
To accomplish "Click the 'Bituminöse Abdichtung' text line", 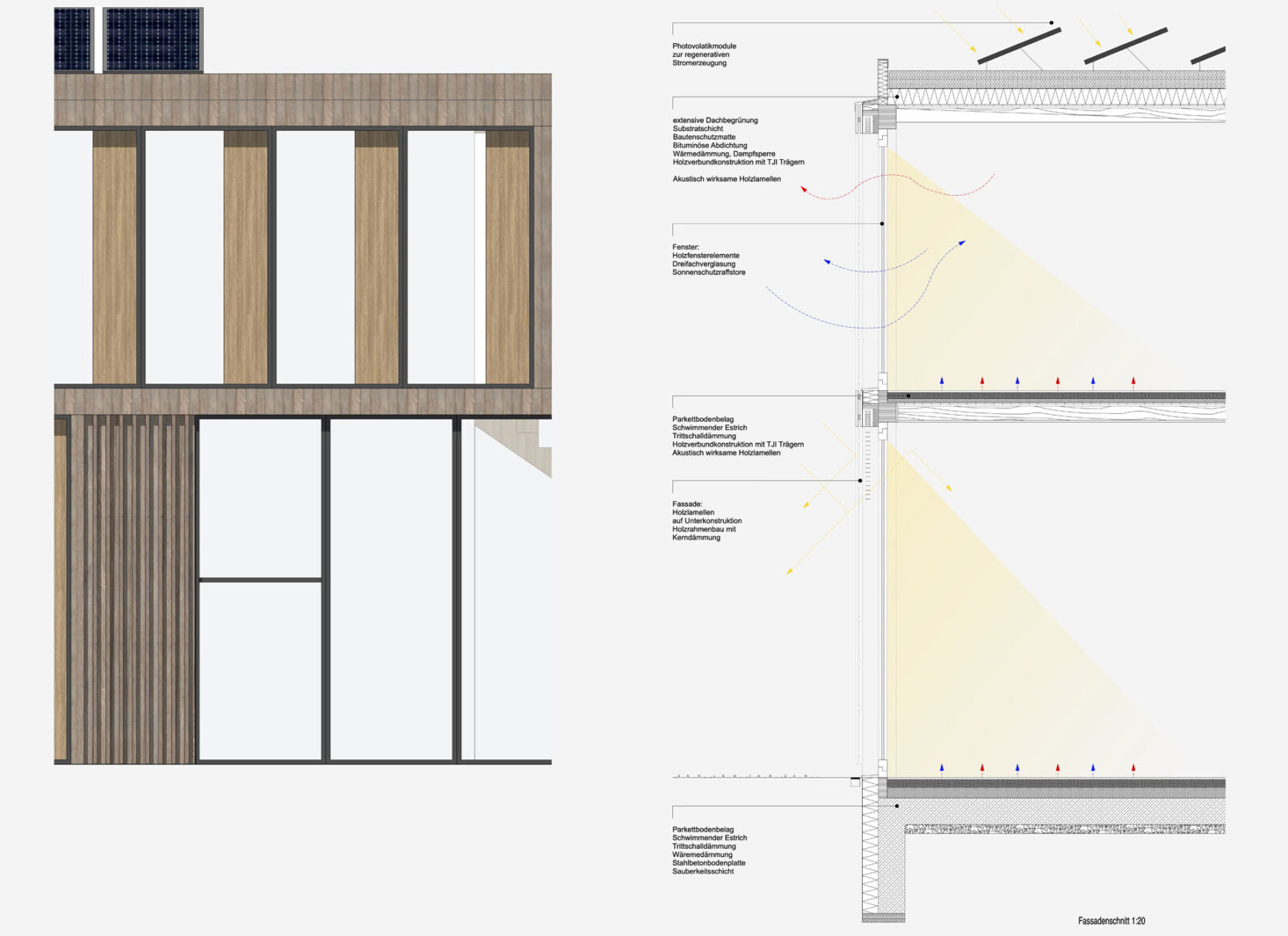I will pyautogui.click(x=710, y=145).
